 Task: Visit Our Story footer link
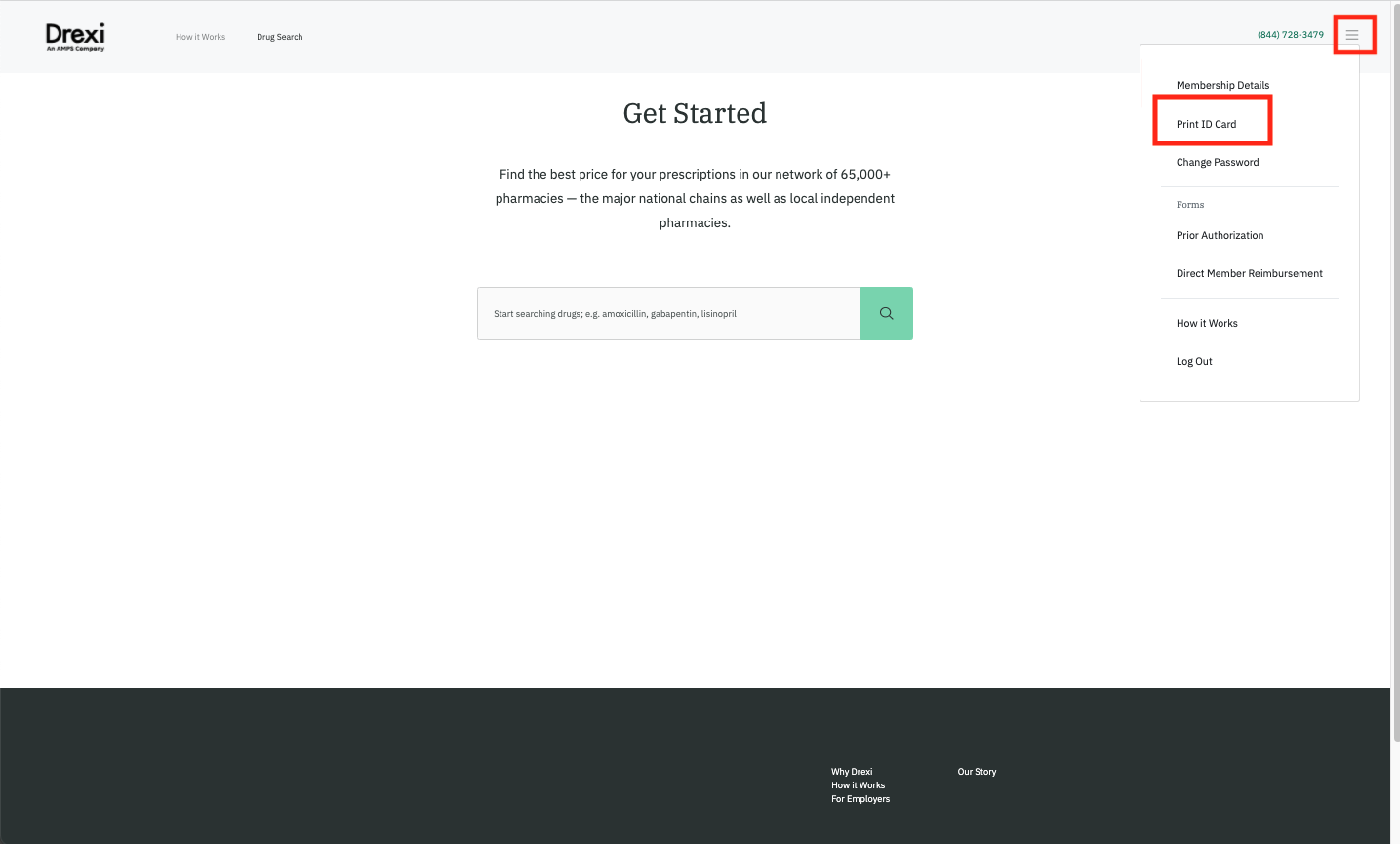[977, 772]
